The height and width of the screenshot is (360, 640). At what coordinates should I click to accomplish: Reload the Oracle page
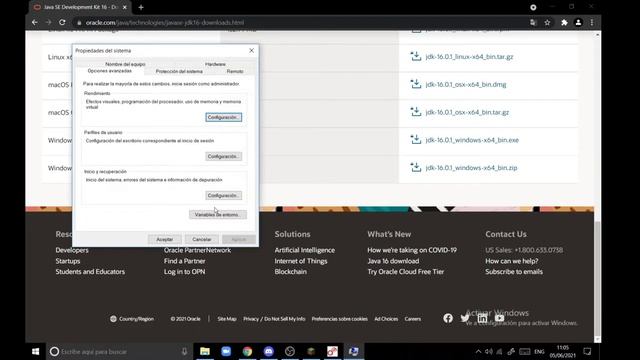62,22
